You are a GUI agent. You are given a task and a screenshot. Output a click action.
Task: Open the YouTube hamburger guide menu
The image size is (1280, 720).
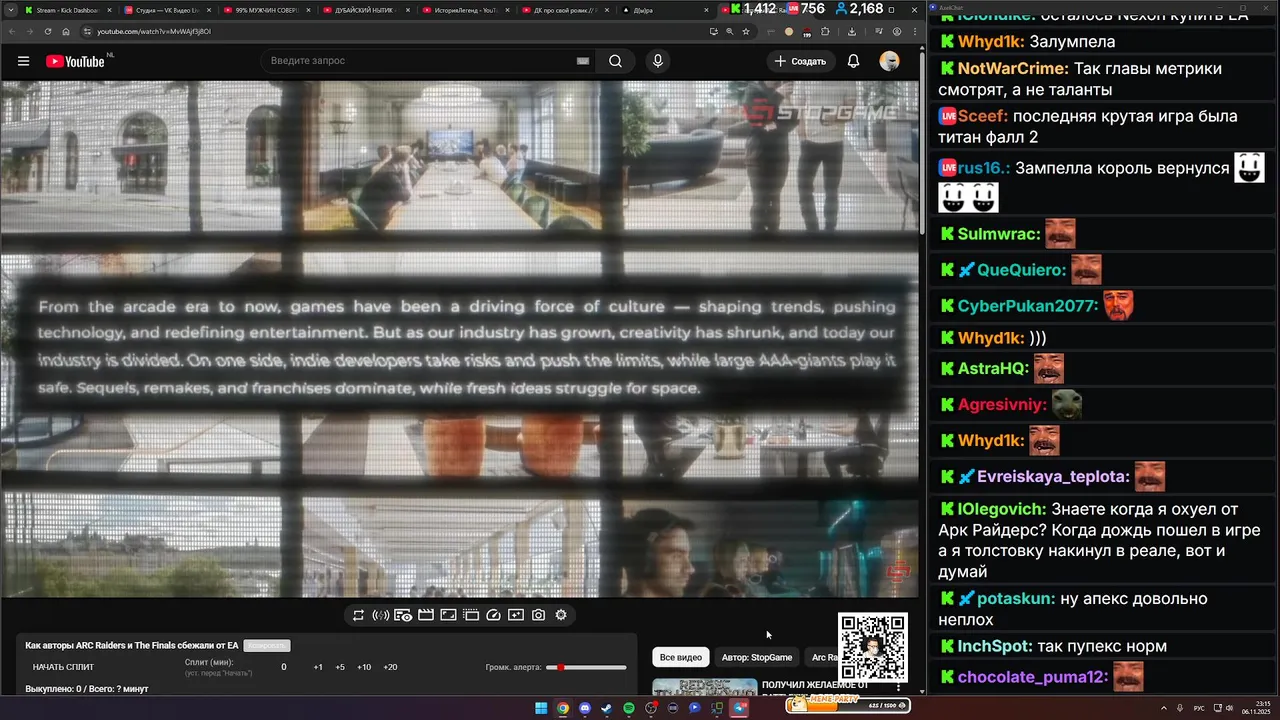23,61
